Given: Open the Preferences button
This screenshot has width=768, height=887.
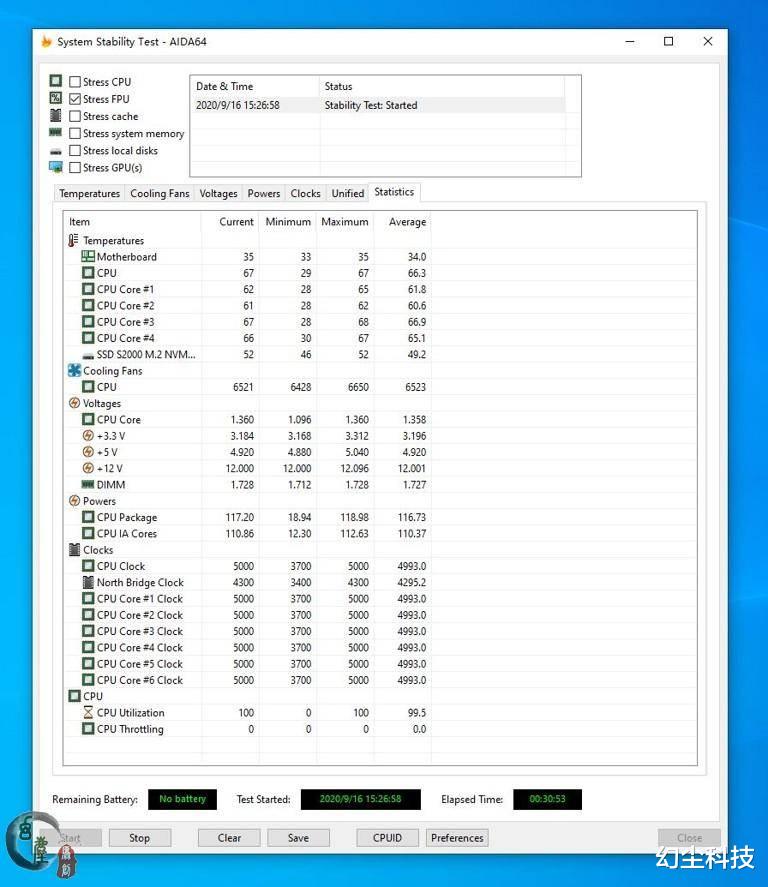Looking at the screenshot, I should (x=457, y=838).
